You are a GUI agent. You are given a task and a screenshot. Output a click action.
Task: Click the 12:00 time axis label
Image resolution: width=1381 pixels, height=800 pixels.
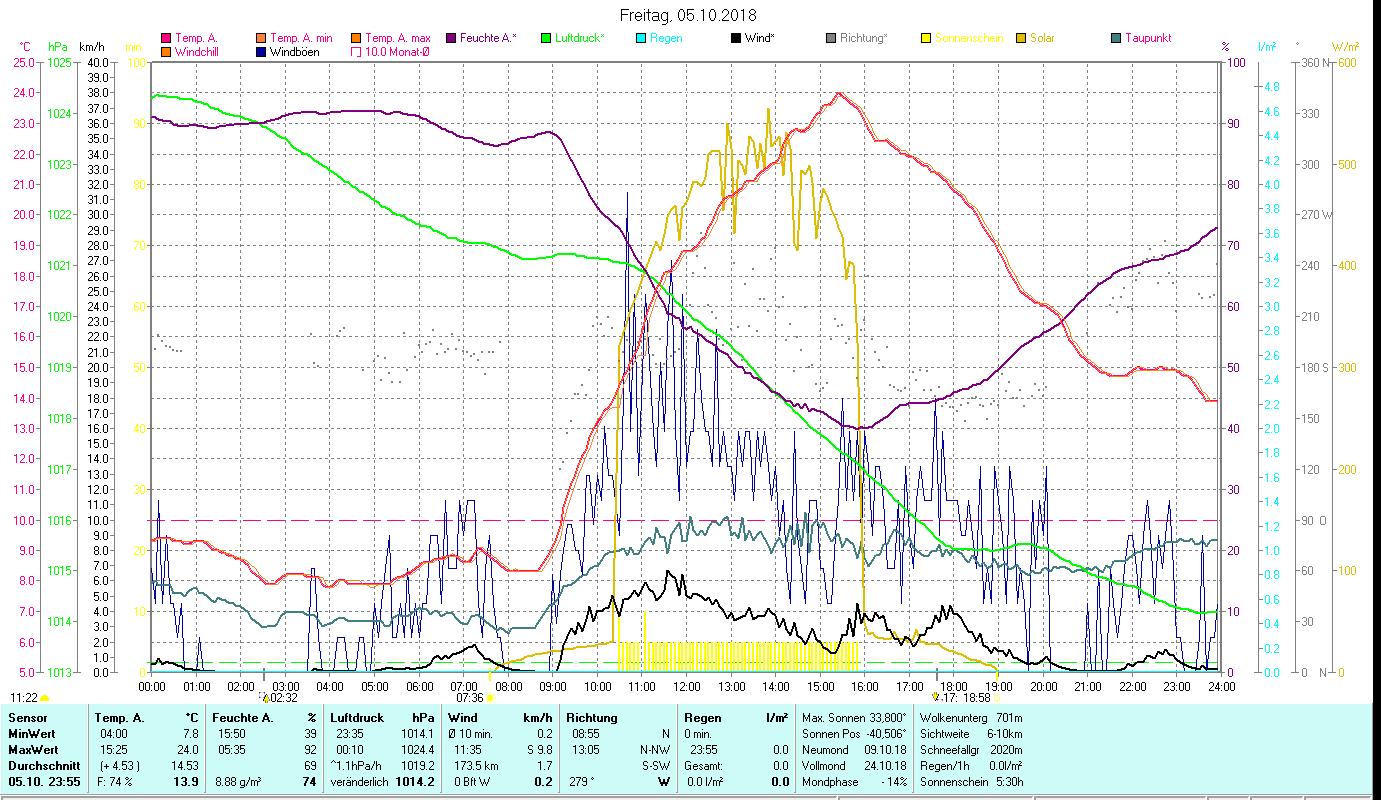point(686,686)
